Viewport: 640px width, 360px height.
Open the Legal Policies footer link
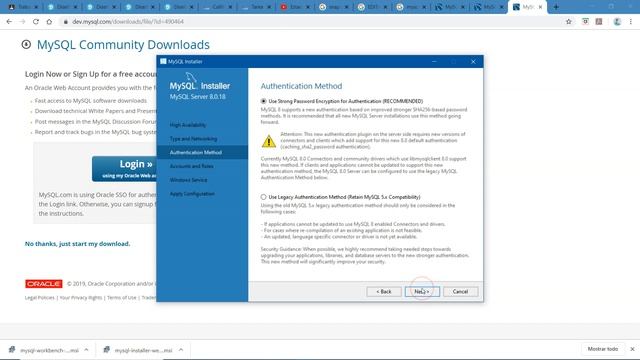[x=40, y=298]
